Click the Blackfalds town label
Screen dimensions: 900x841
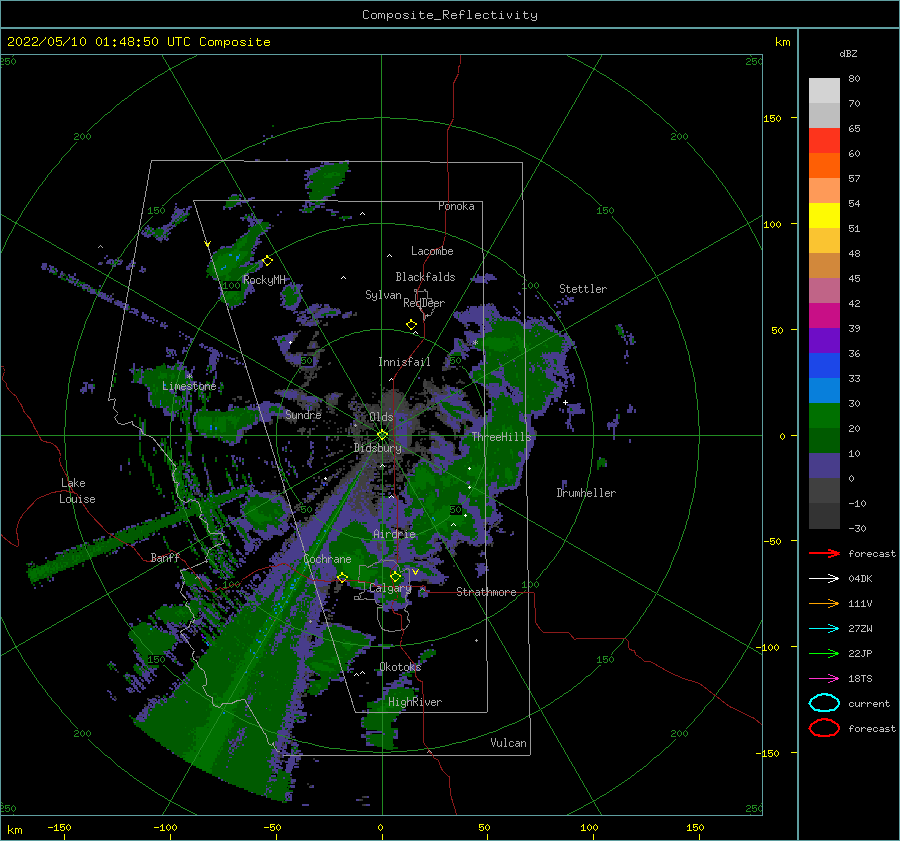click(x=425, y=277)
